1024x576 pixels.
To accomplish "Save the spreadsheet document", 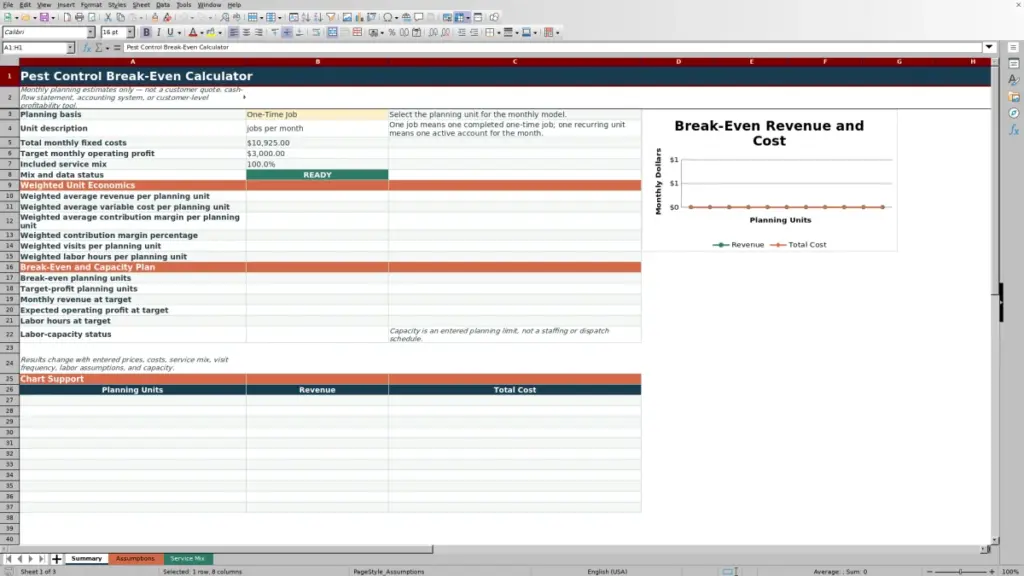I will tap(44, 17).
